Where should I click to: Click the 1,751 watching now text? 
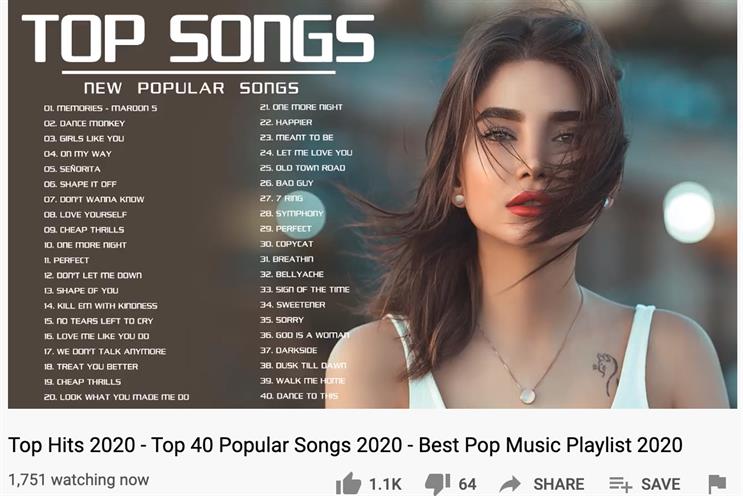tap(79, 480)
